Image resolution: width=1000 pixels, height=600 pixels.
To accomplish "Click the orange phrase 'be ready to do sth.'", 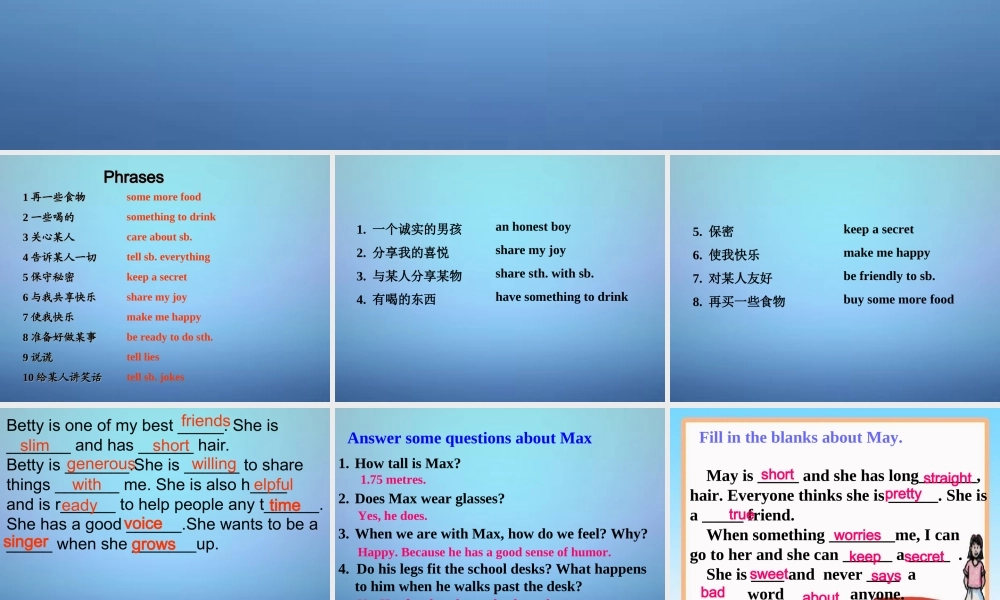I will click(x=169, y=337).
